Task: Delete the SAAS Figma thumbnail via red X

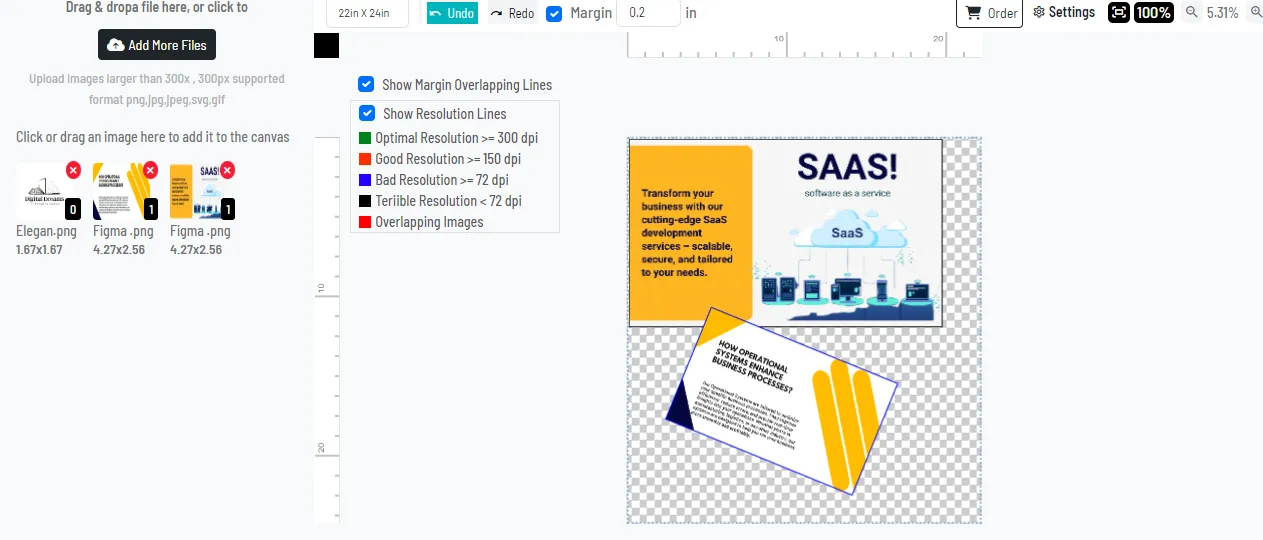Action: [227, 170]
